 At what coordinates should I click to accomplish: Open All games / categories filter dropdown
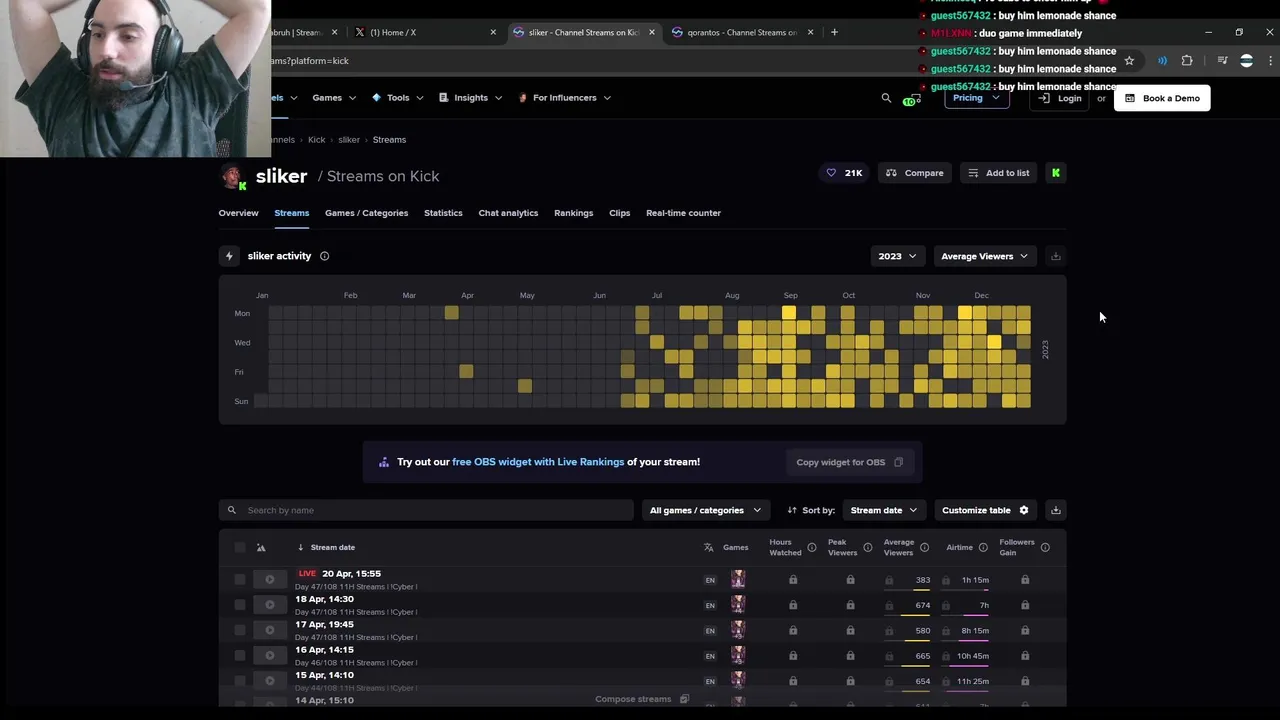pyautogui.click(x=705, y=510)
